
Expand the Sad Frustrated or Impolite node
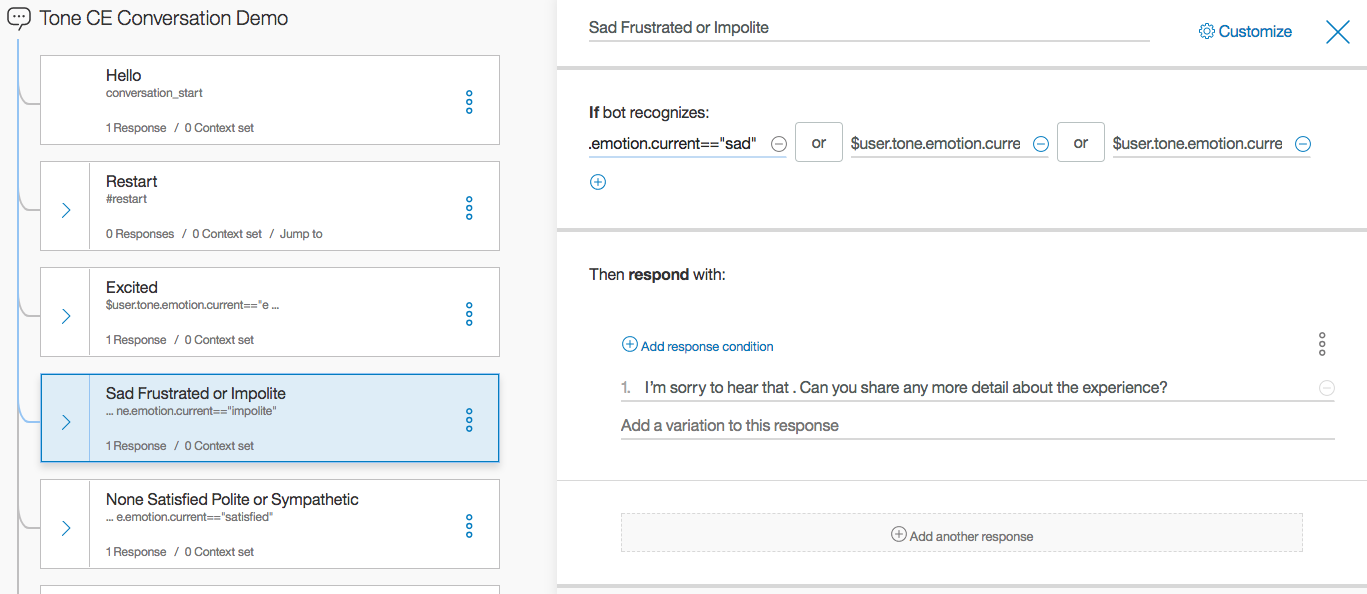(x=66, y=422)
